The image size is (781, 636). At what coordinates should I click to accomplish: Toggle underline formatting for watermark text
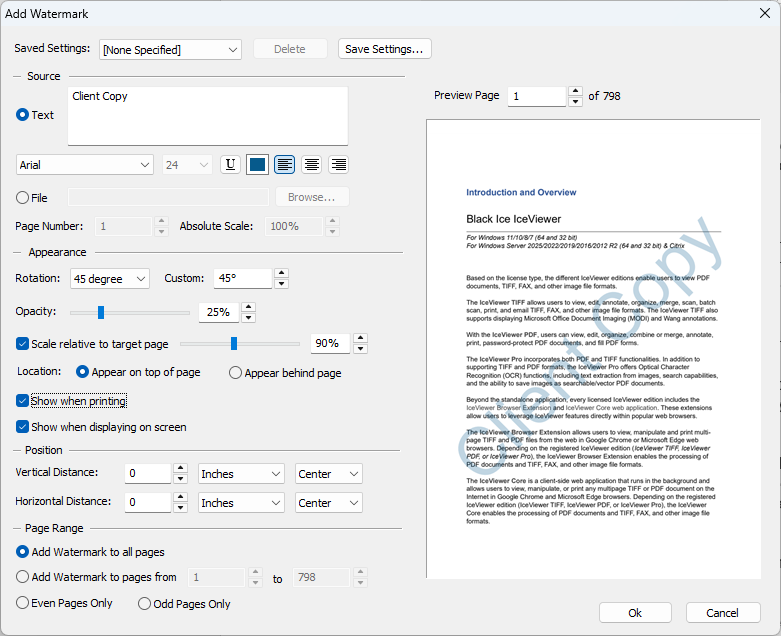(x=230, y=164)
